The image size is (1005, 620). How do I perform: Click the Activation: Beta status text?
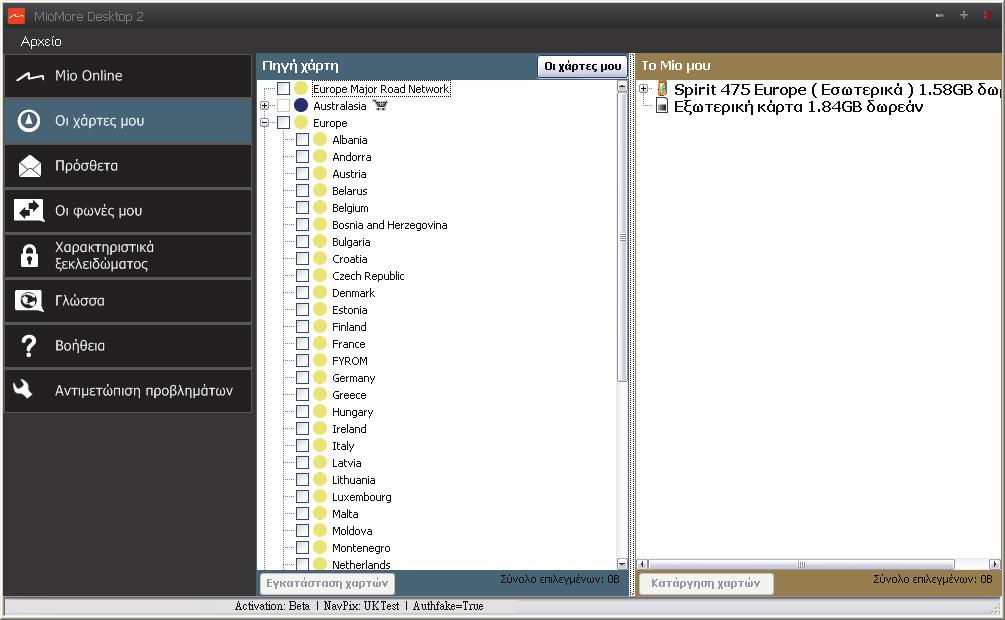(x=272, y=605)
